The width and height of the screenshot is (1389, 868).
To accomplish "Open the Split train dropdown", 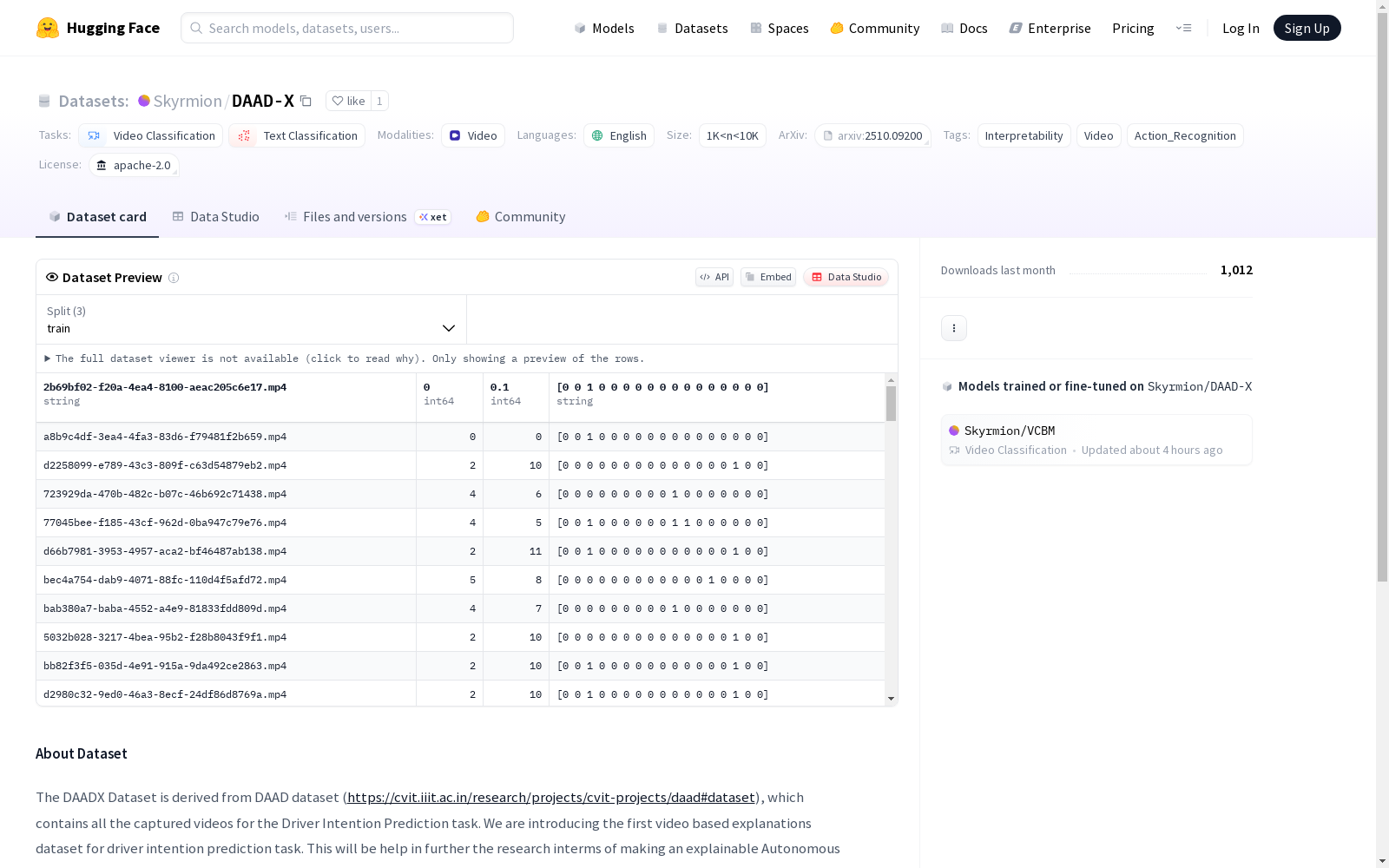I will 251,319.
